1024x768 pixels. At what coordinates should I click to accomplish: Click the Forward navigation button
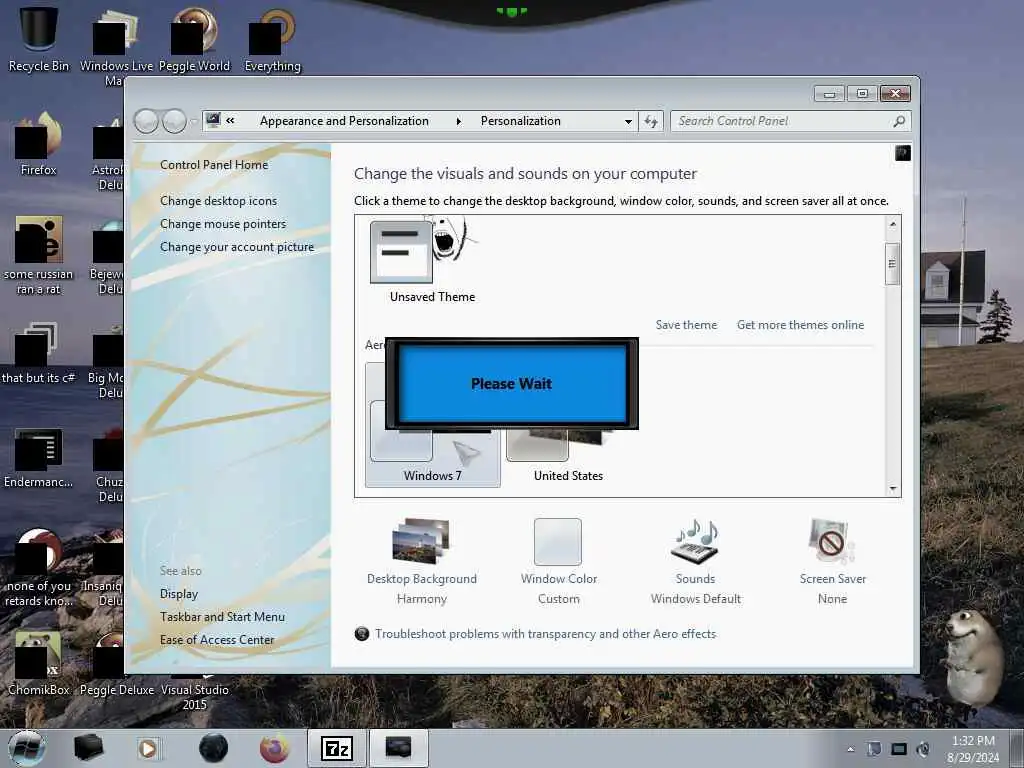pyautogui.click(x=174, y=121)
